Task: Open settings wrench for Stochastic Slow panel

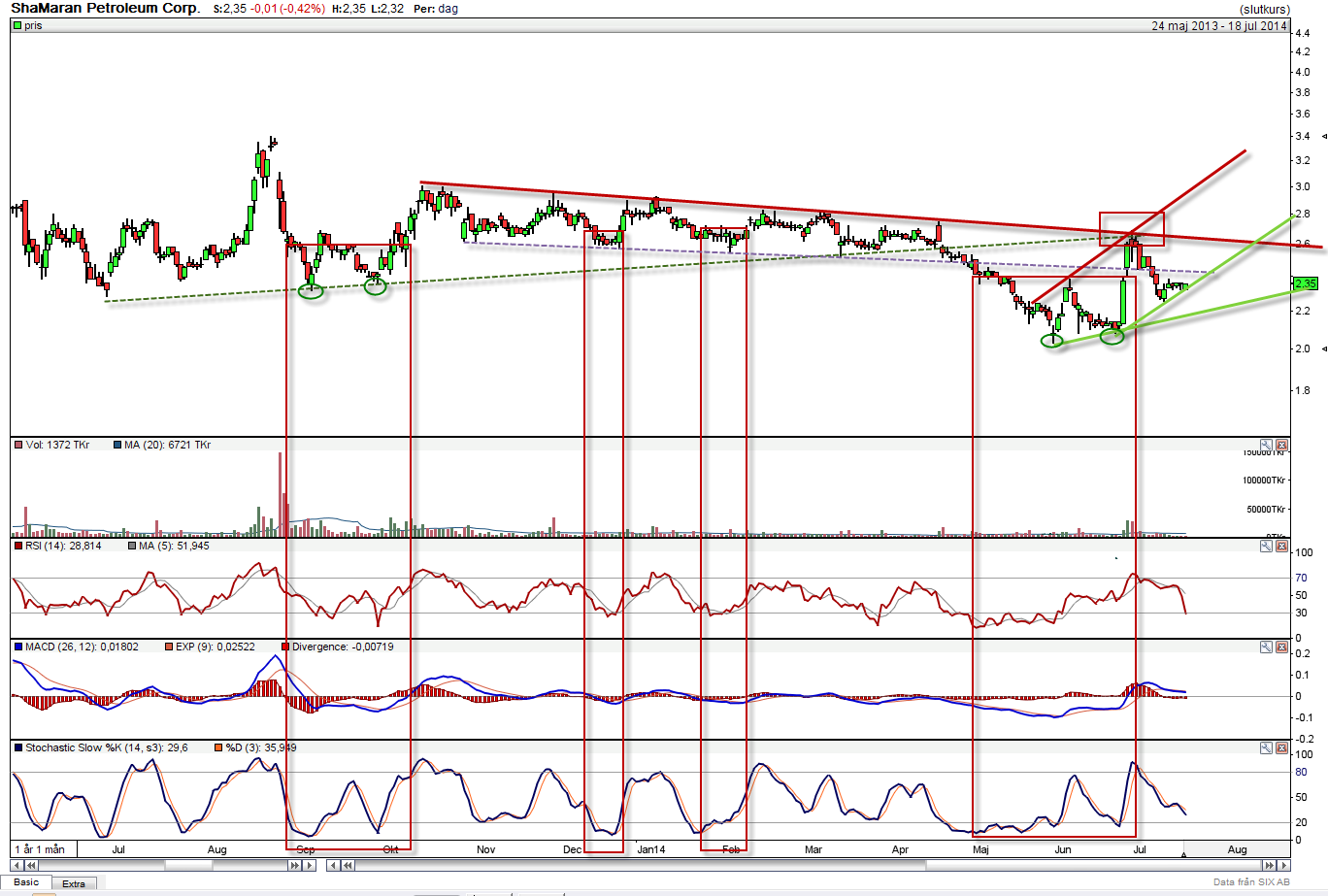Action: pyautogui.click(x=1266, y=748)
